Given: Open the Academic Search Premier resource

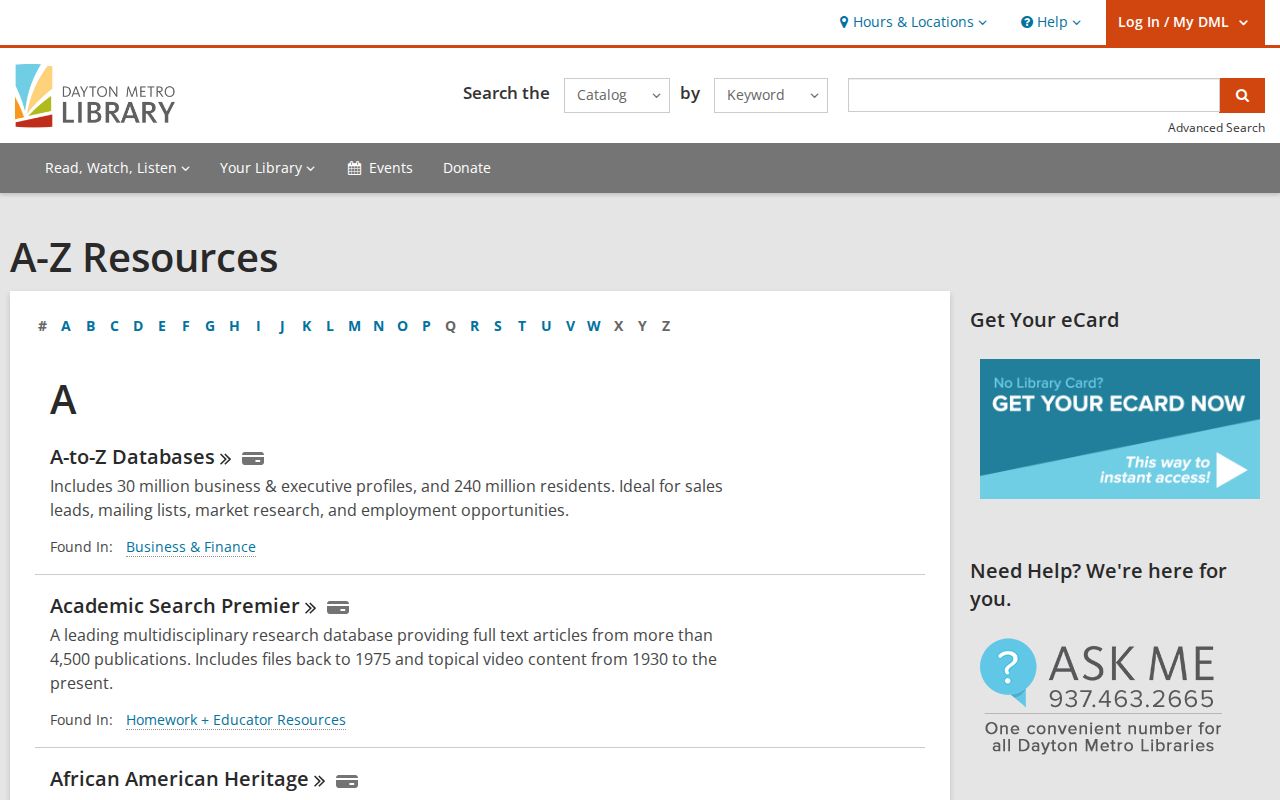Looking at the screenshot, I should [x=184, y=606].
